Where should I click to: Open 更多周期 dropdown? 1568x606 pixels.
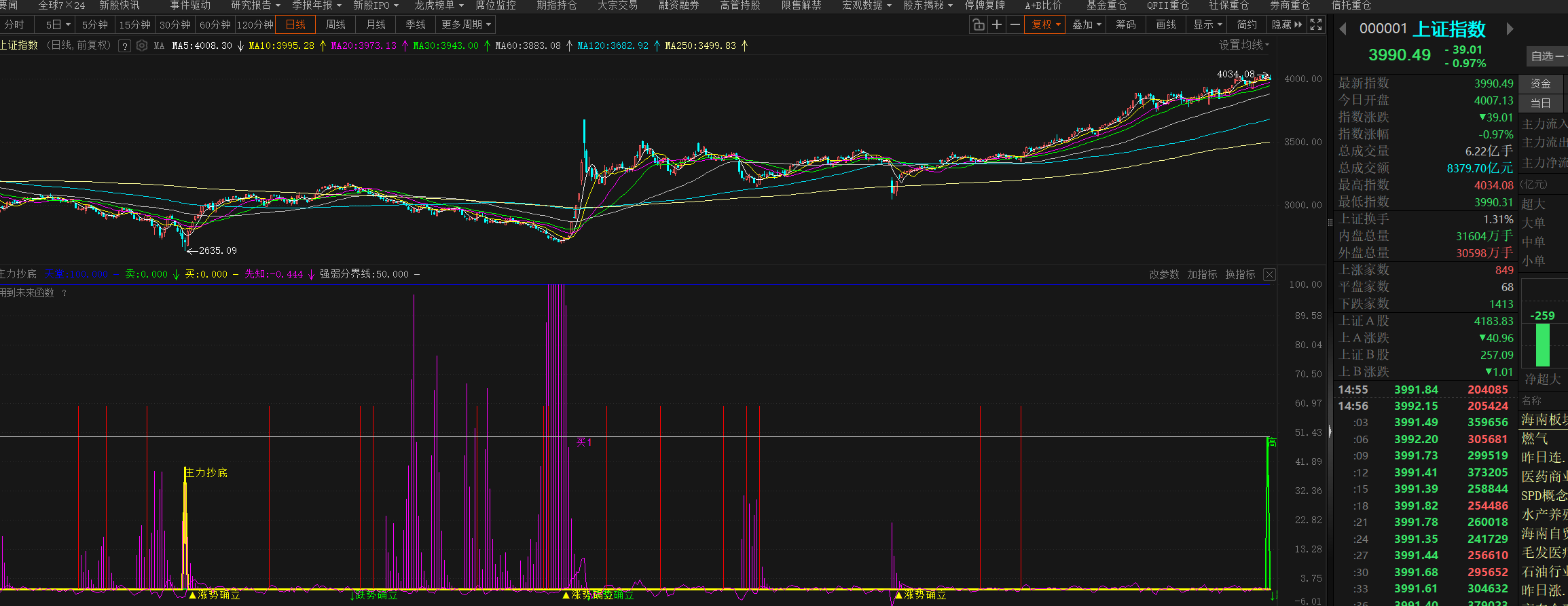point(467,25)
